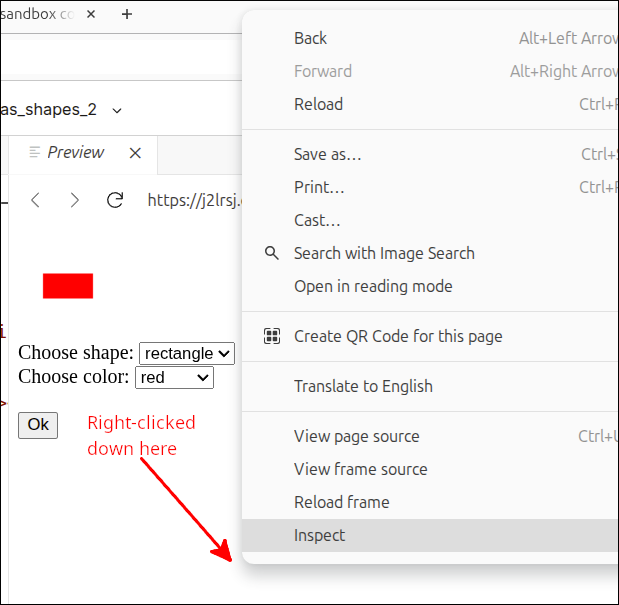
Task: Click the preview forward arrow icon
Action: [75, 200]
